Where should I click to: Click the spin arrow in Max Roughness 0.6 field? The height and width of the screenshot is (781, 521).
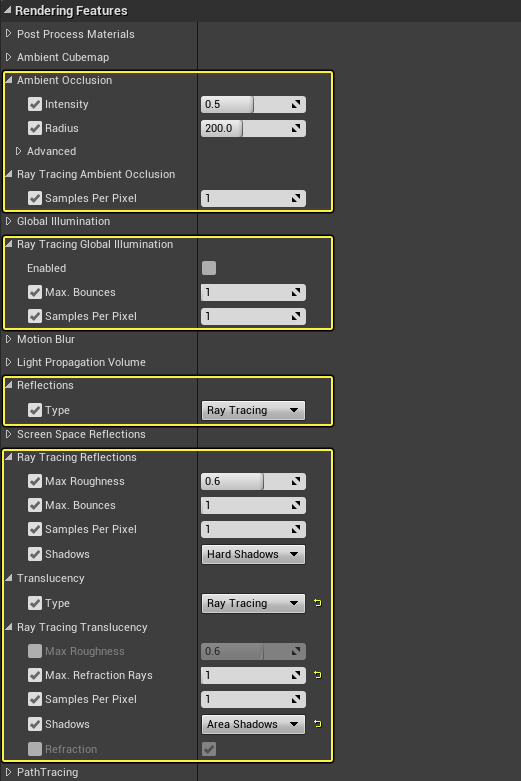point(296,481)
